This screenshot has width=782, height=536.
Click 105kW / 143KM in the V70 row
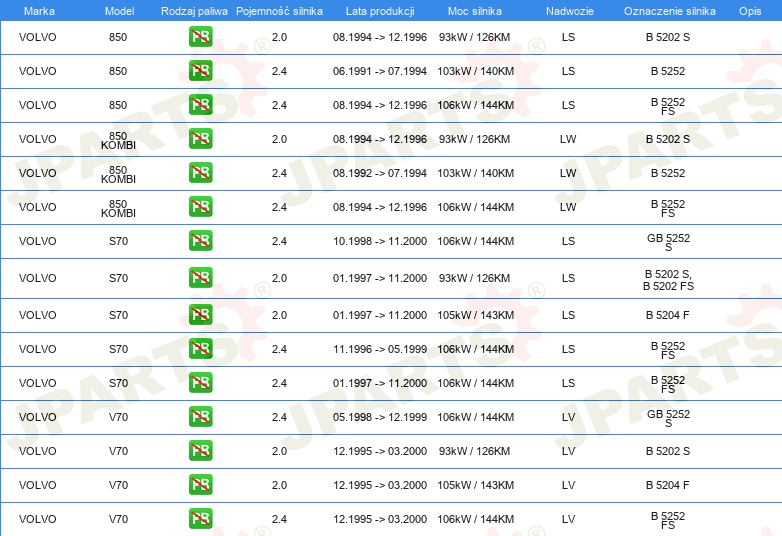point(476,485)
